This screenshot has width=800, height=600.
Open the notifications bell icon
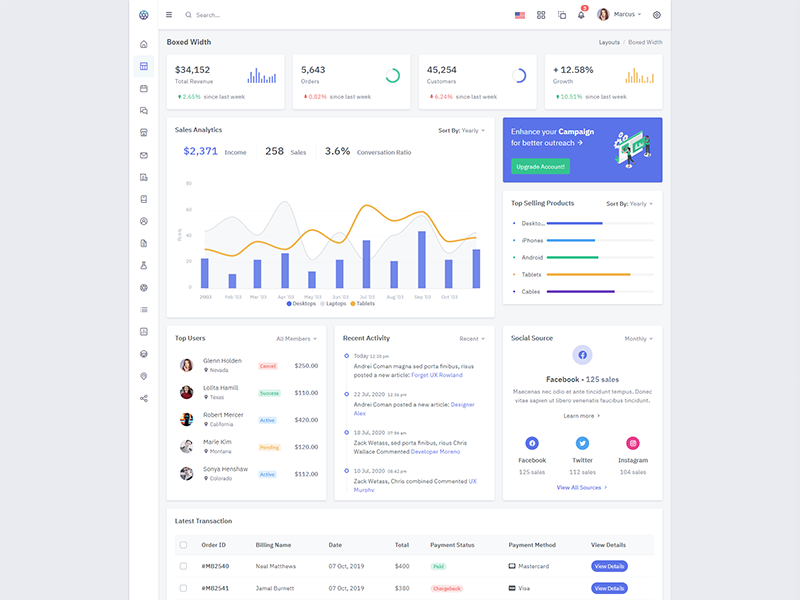pyautogui.click(x=581, y=15)
